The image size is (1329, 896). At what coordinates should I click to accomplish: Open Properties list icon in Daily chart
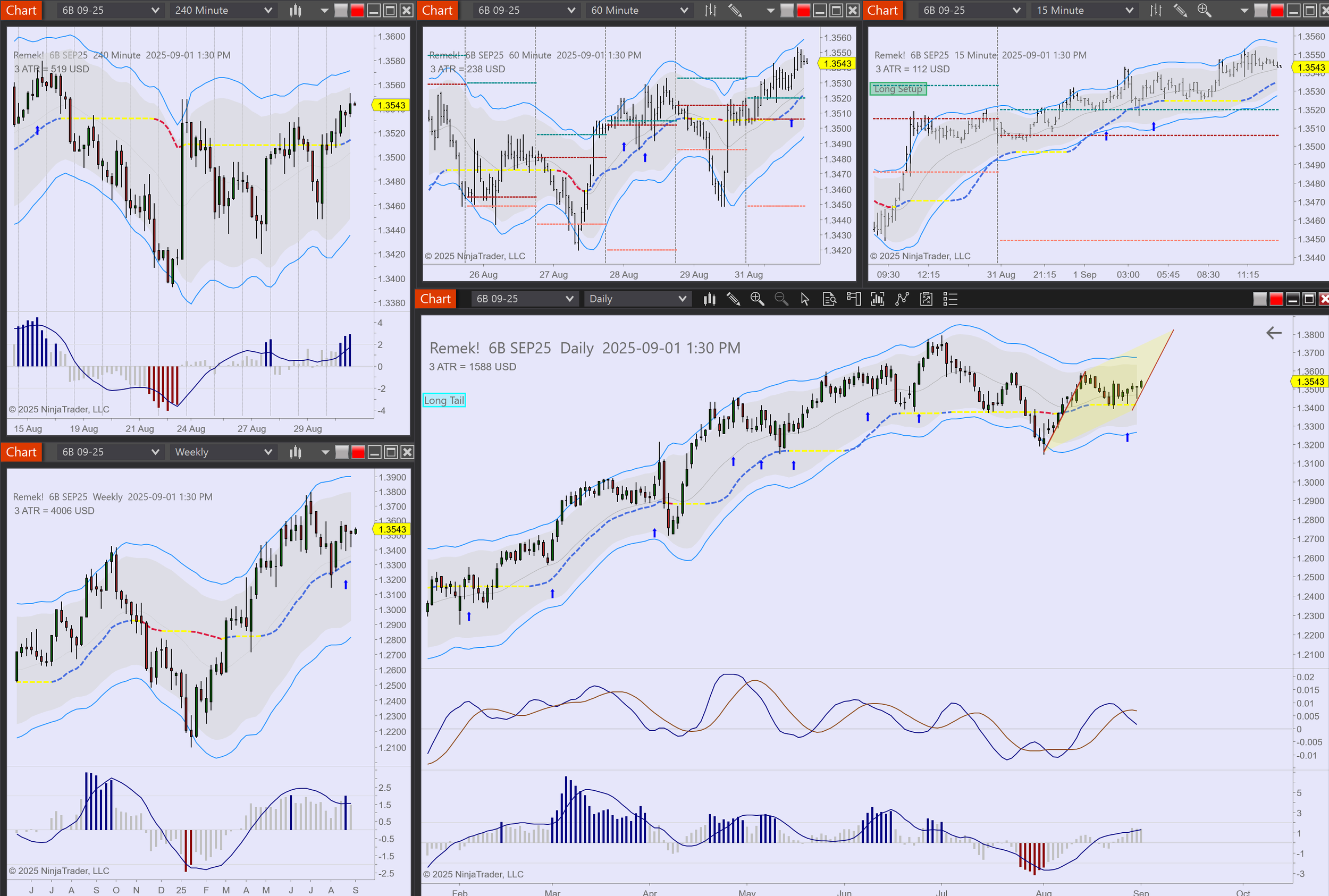(950, 299)
